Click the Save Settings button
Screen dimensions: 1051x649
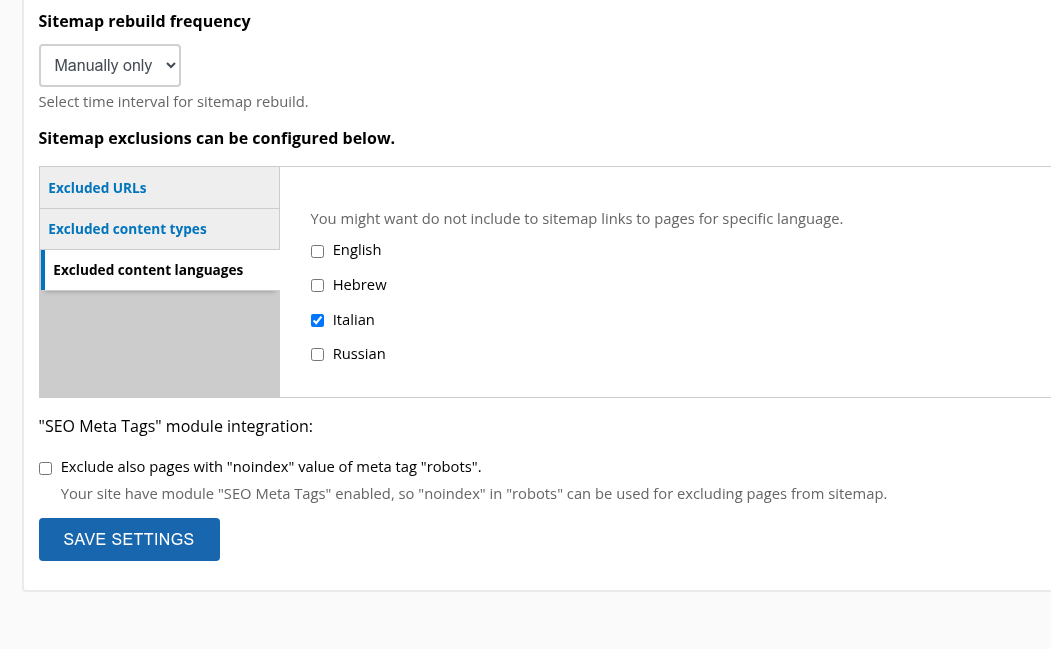click(x=129, y=540)
